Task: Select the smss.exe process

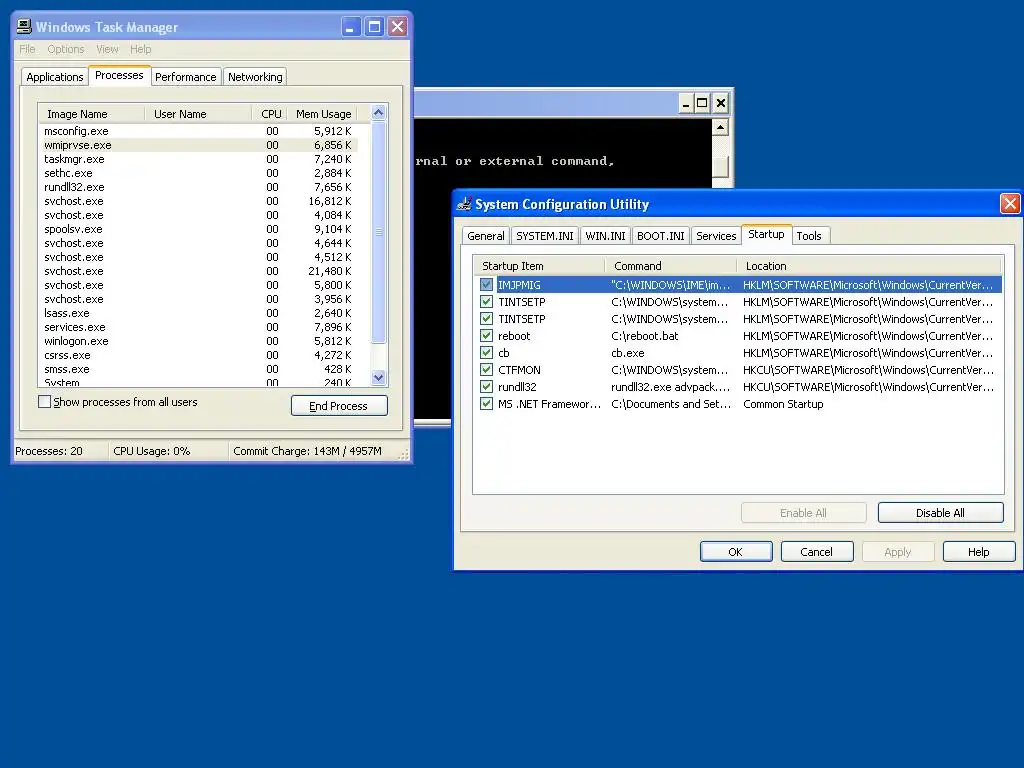Action: pyautogui.click(x=199, y=369)
